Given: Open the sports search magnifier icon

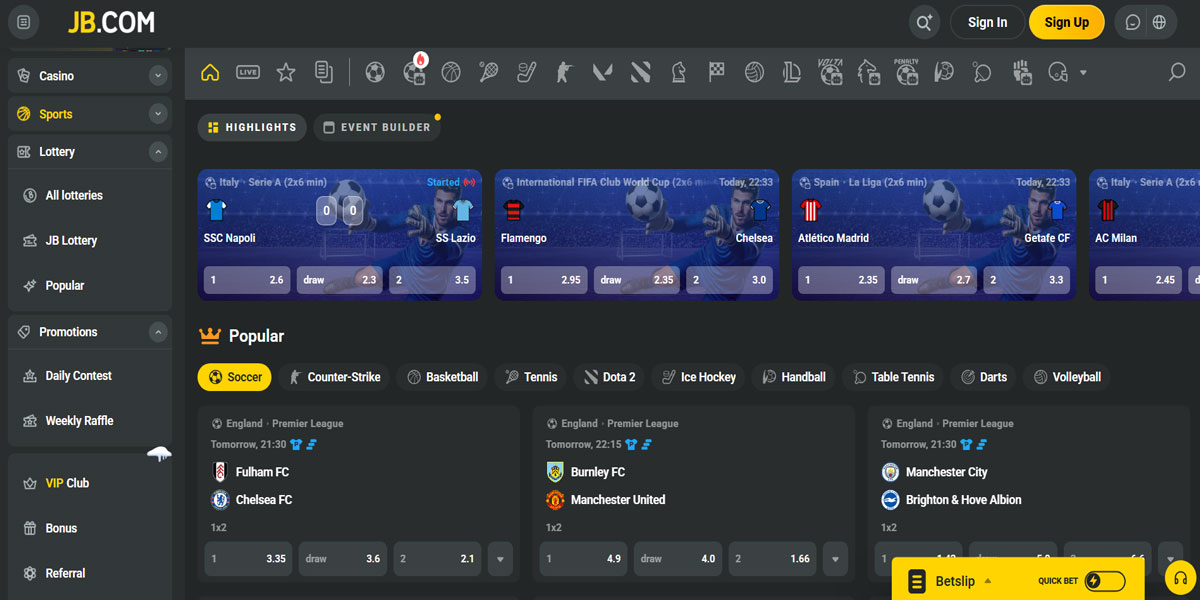Looking at the screenshot, I should [1177, 72].
